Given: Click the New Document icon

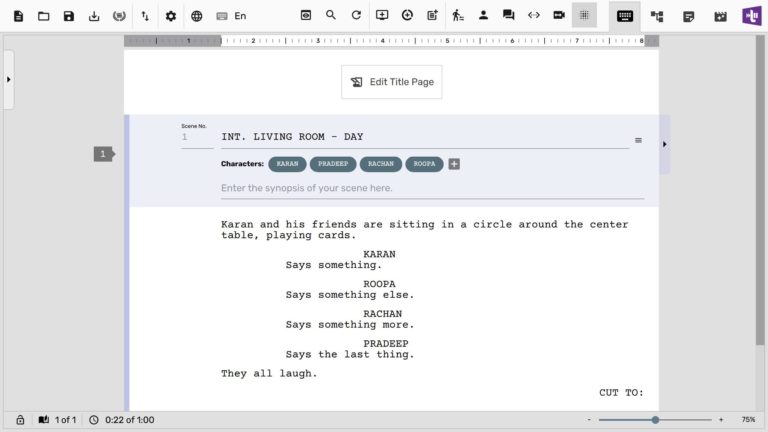Looking at the screenshot, I should [18, 16].
